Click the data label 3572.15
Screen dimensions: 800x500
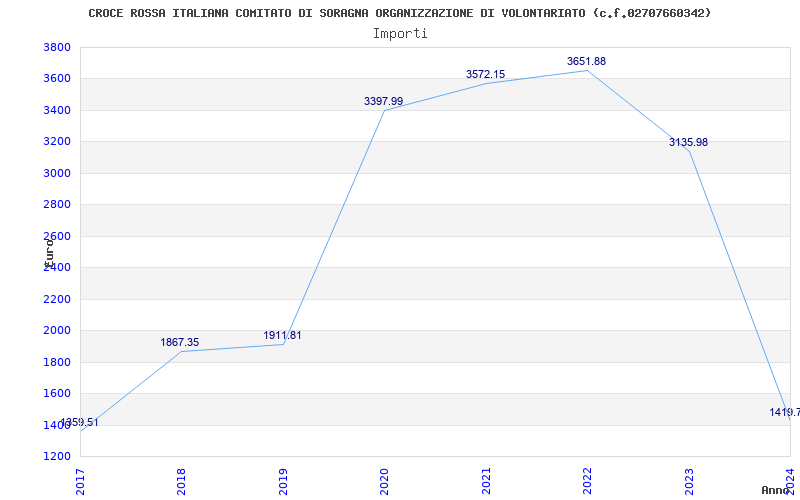tap(485, 74)
